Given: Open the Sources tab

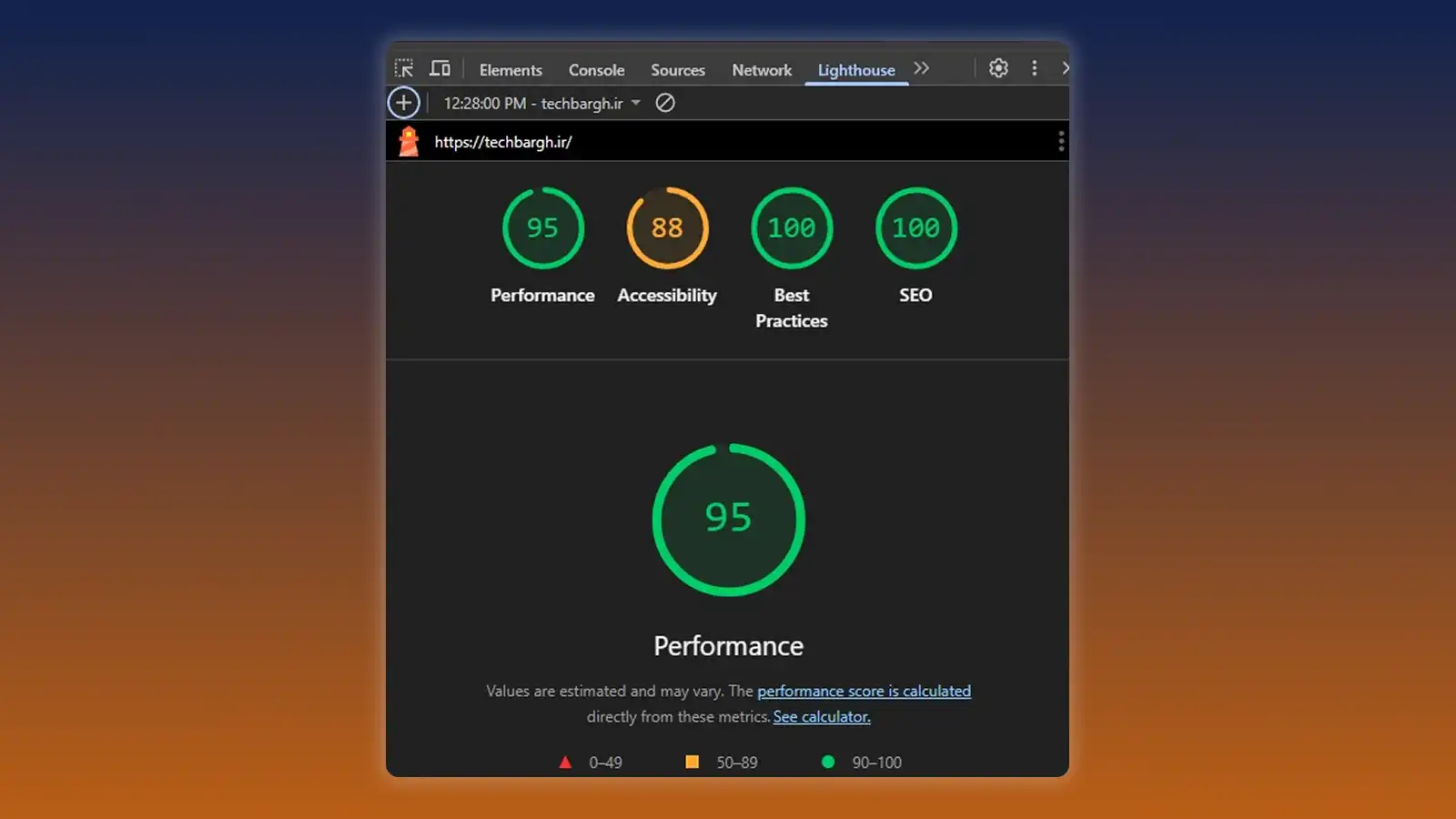Looking at the screenshot, I should coord(678,70).
